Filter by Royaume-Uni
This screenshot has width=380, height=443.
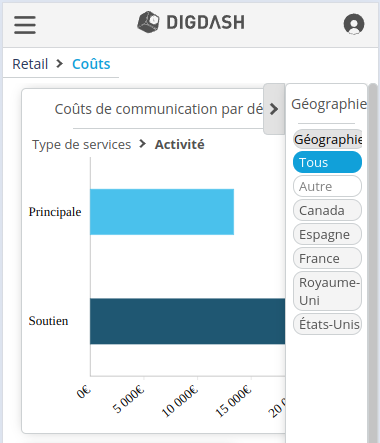327,291
